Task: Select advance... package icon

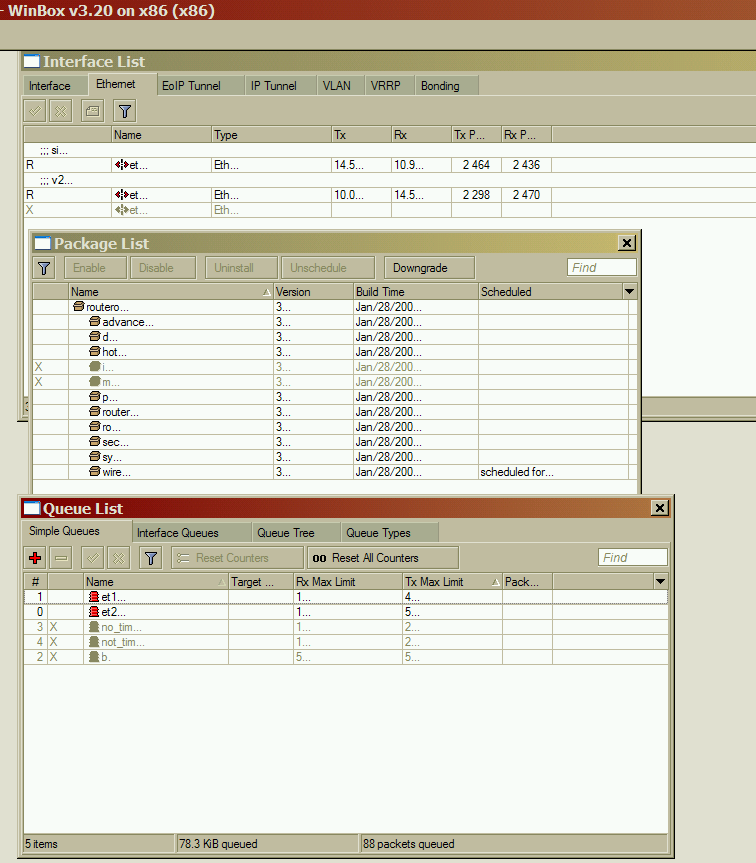Action: pos(95,321)
